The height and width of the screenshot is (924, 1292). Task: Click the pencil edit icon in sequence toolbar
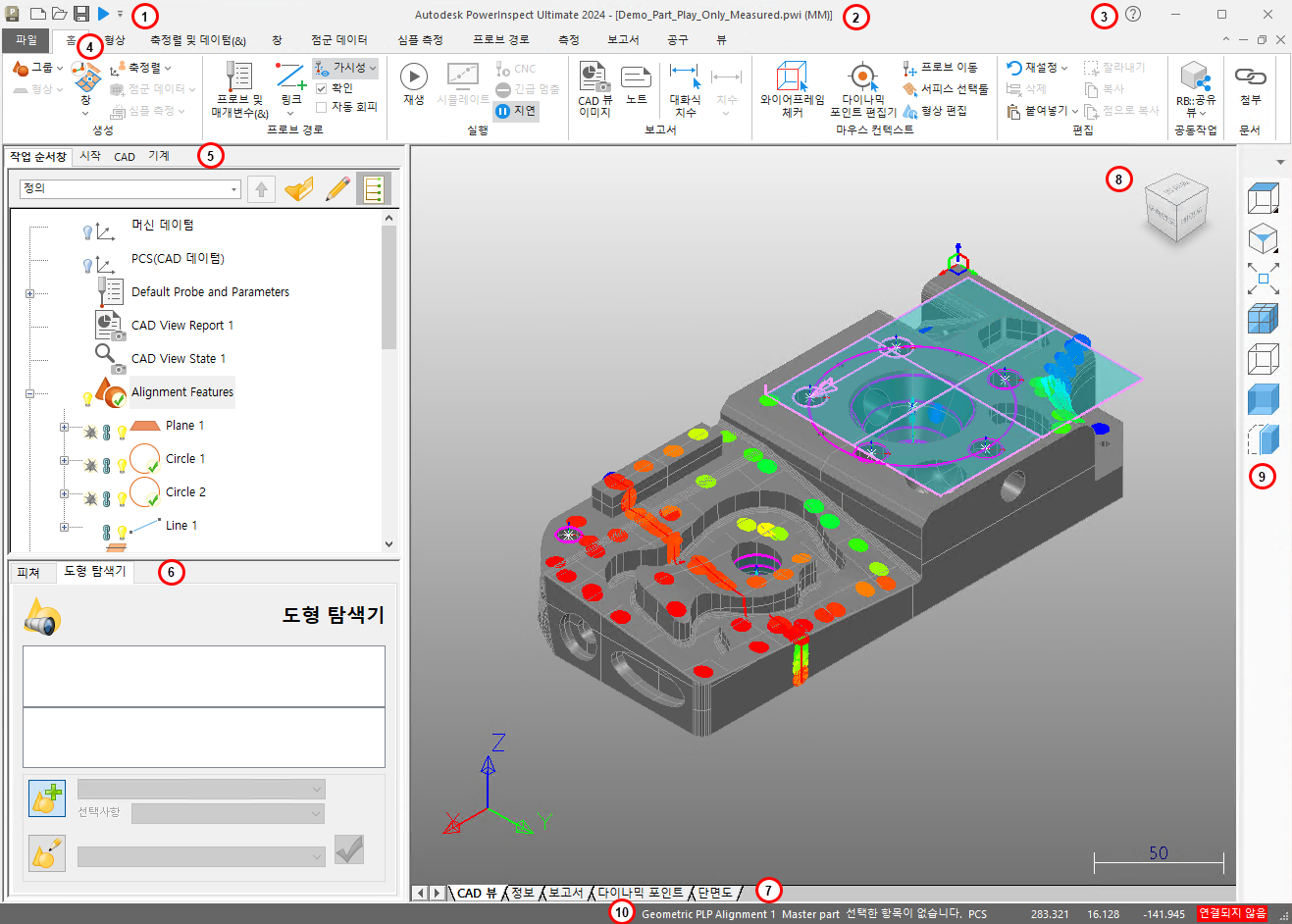coord(337,189)
